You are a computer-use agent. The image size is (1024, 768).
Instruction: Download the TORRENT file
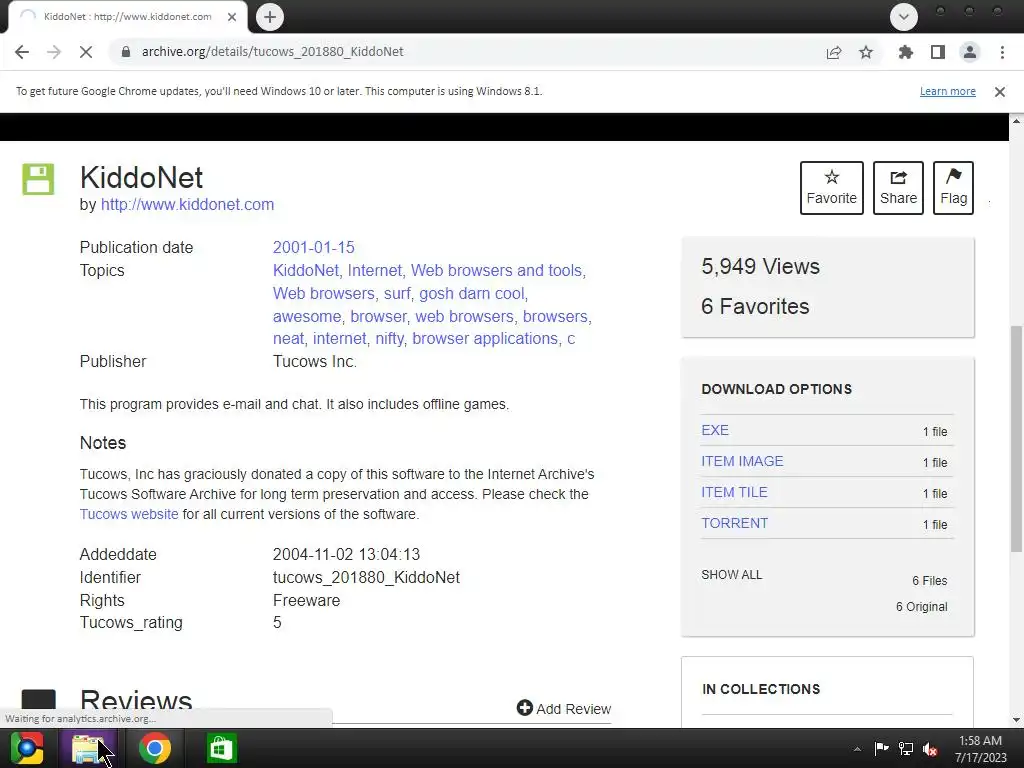pyautogui.click(x=735, y=523)
